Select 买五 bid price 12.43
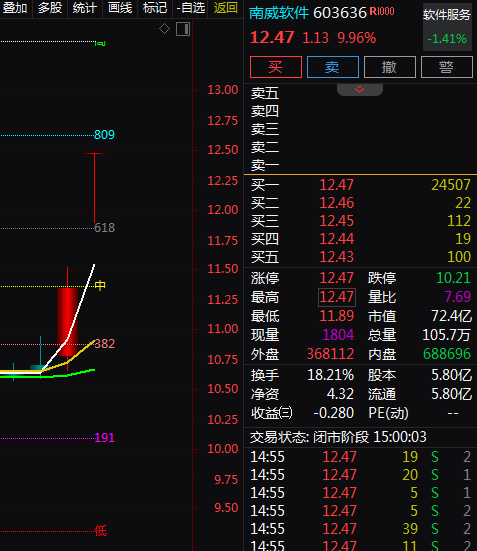This screenshot has height=551, width=477. (x=336, y=257)
